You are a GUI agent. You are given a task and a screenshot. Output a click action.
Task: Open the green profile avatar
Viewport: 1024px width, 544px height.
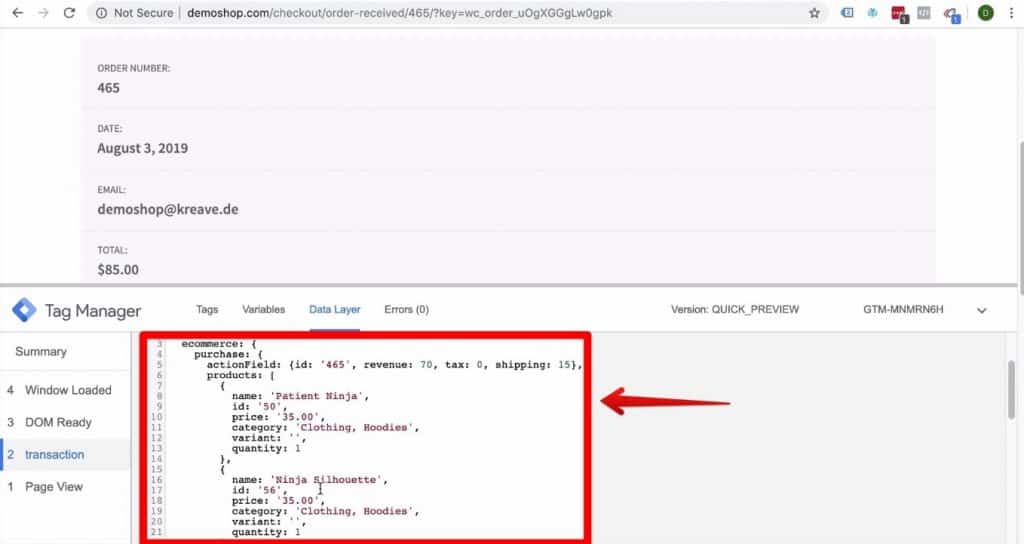click(985, 13)
